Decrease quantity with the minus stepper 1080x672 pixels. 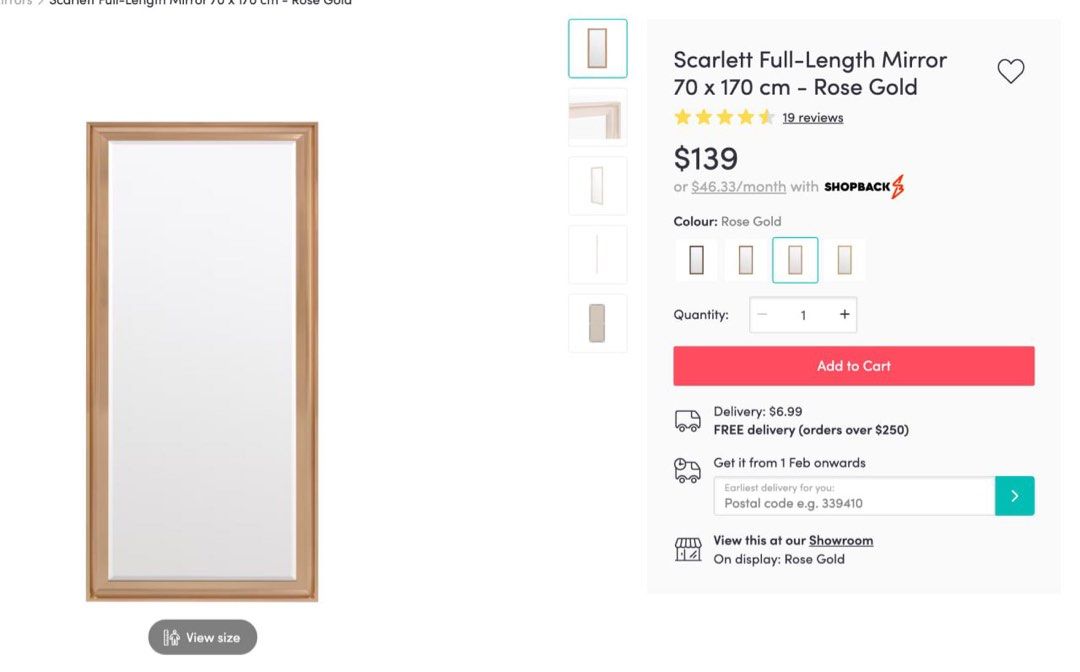[761, 315]
